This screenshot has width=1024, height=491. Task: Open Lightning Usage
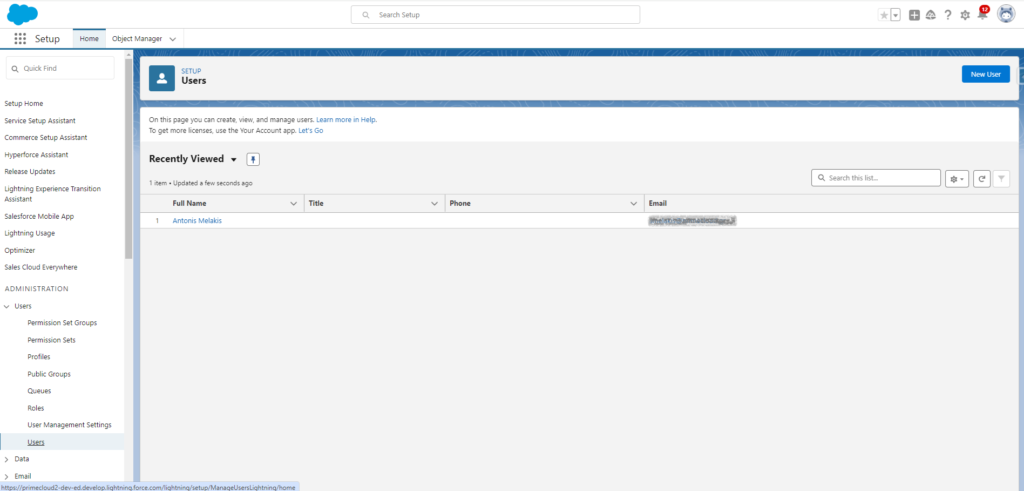(29, 233)
